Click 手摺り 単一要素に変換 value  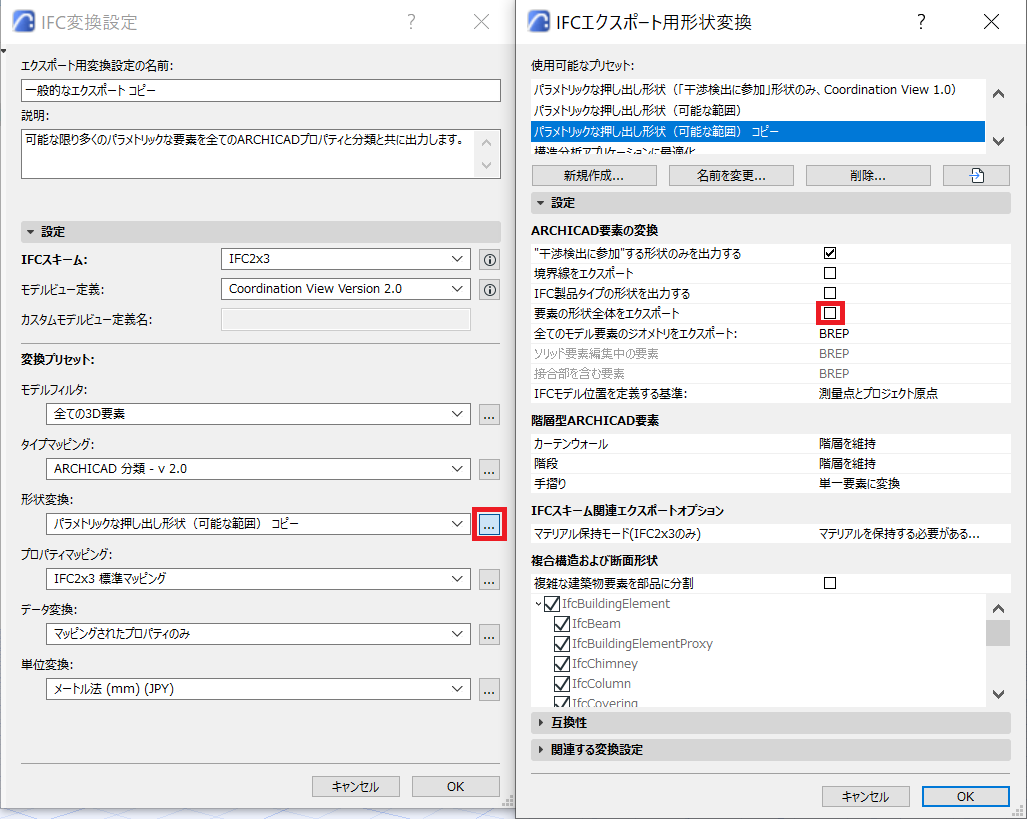point(859,484)
